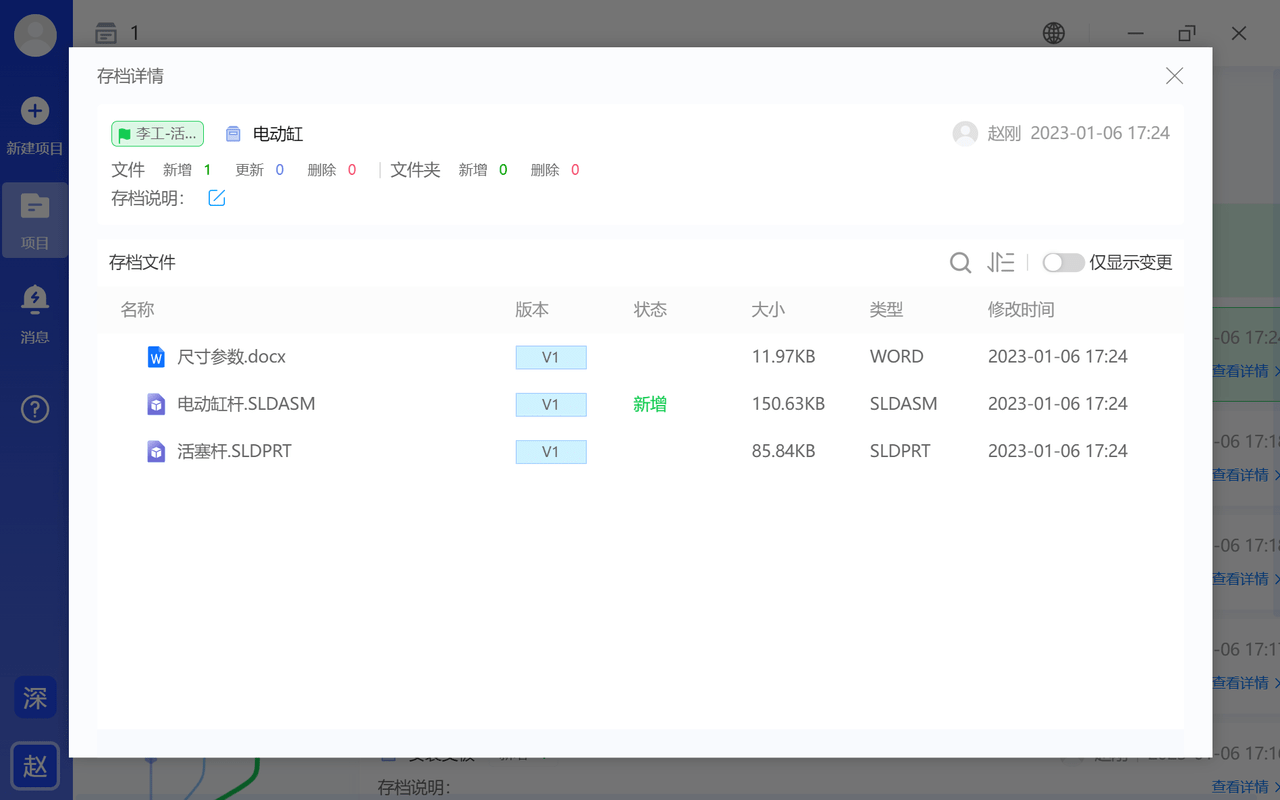The width and height of the screenshot is (1280, 800).
Task: Restore the main window size
Action: (x=1187, y=33)
